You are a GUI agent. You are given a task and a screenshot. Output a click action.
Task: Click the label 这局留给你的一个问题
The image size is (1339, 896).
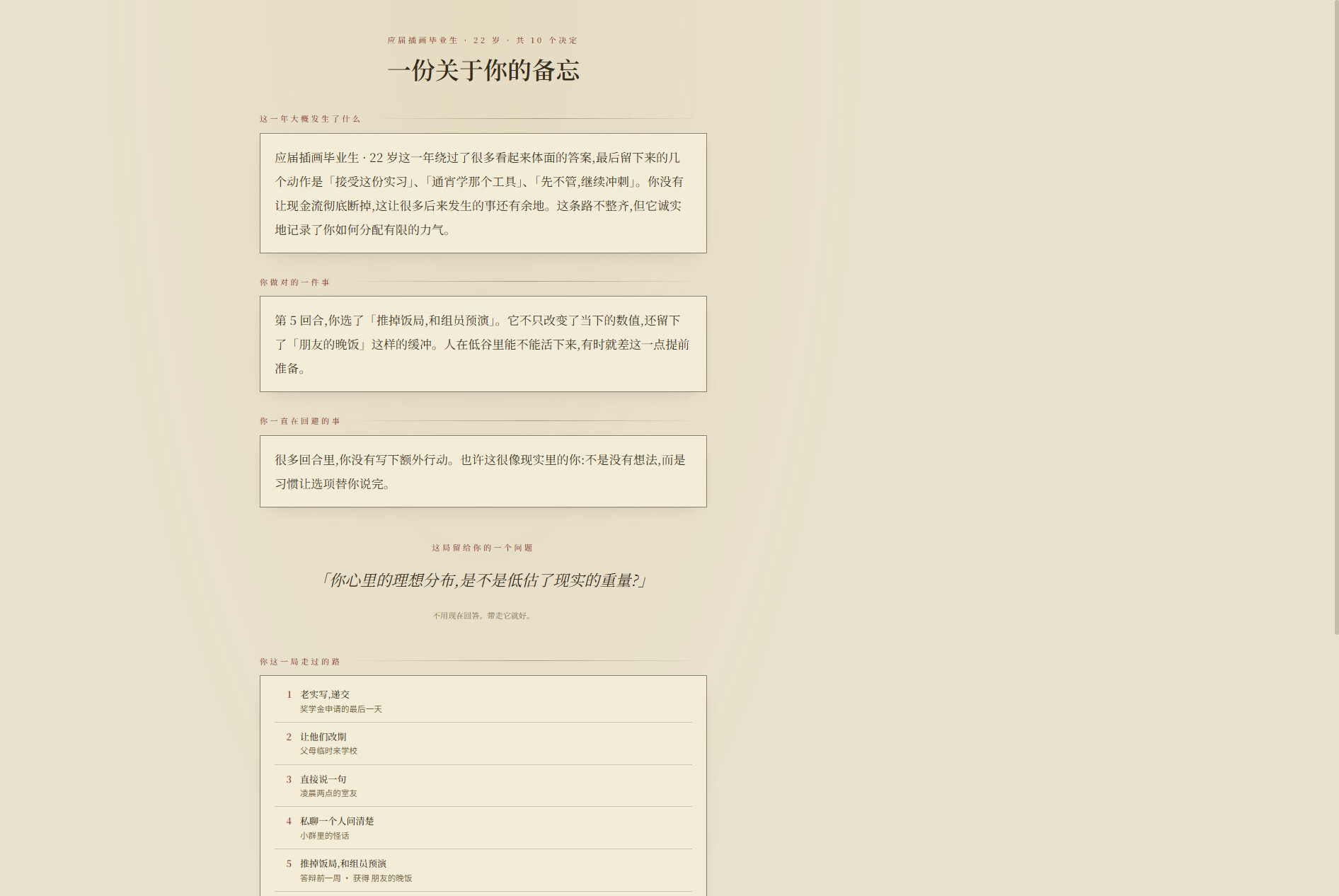[483, 548]
